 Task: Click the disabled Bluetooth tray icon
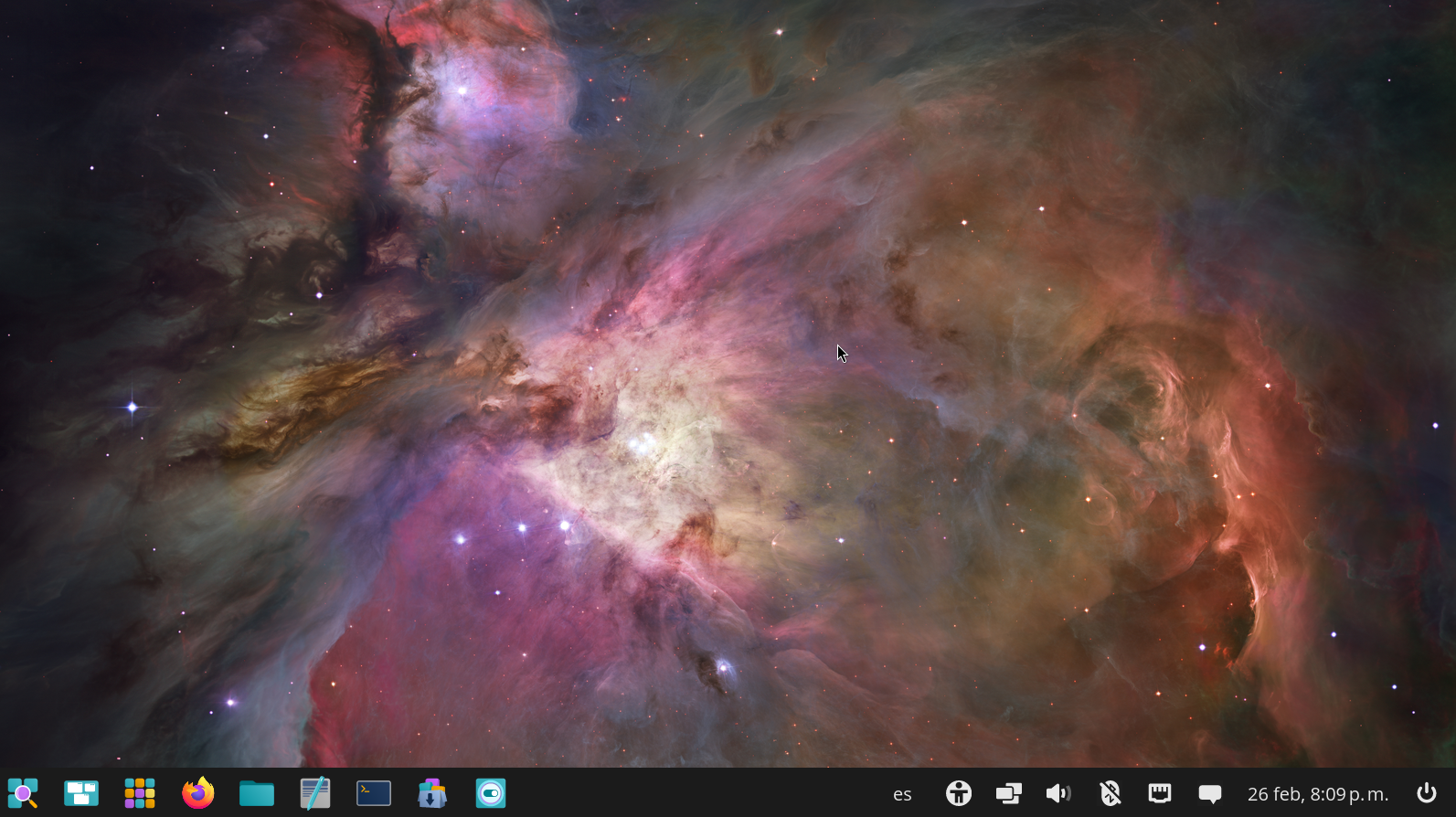coord(1110,793)
